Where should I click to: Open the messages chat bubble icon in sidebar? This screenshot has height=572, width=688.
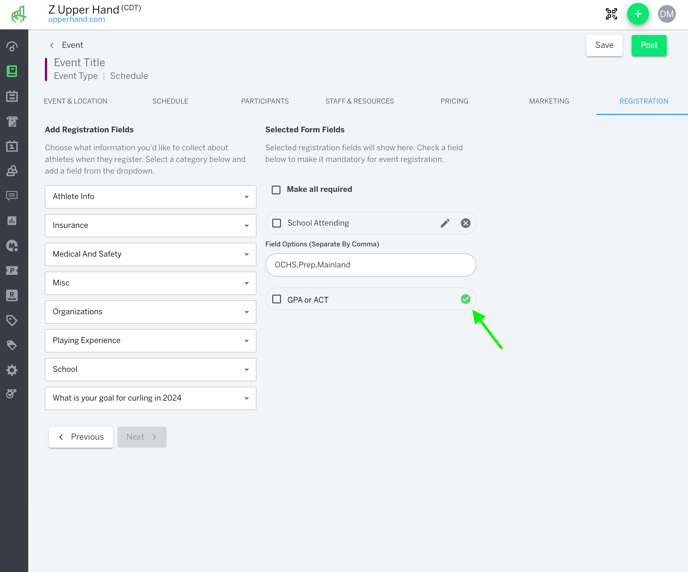coord(12,196)
